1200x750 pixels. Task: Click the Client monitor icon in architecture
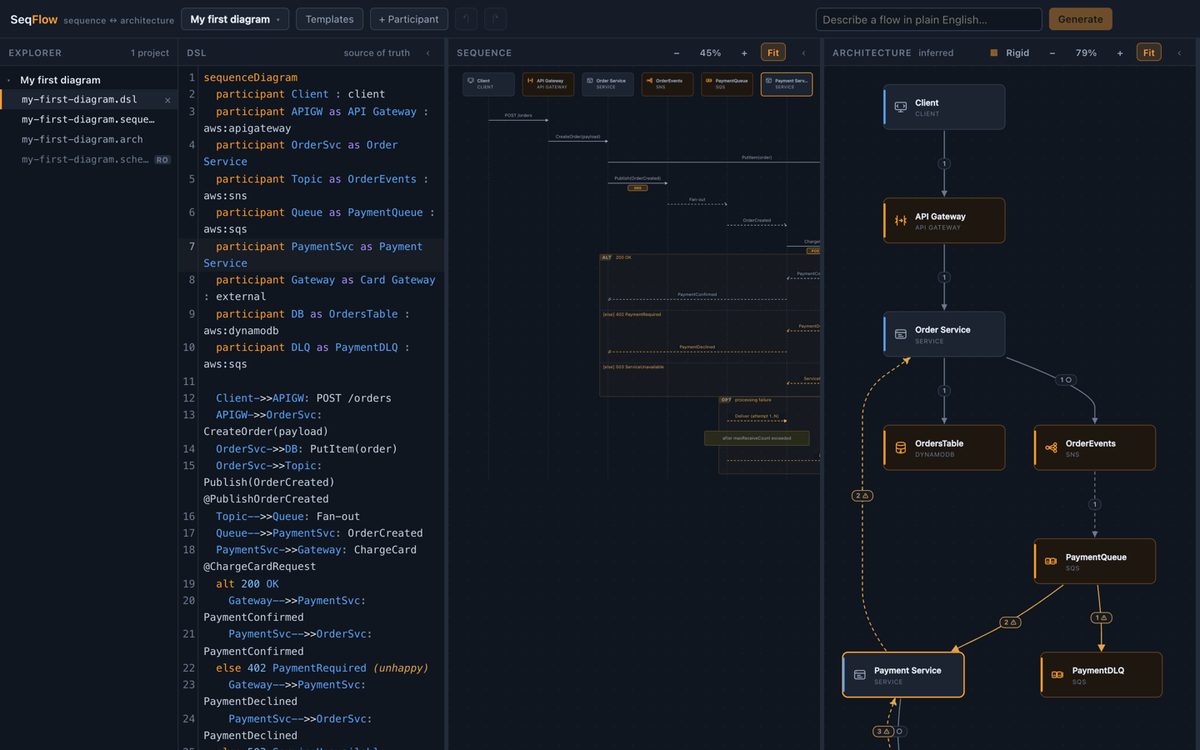coord(900,107)
